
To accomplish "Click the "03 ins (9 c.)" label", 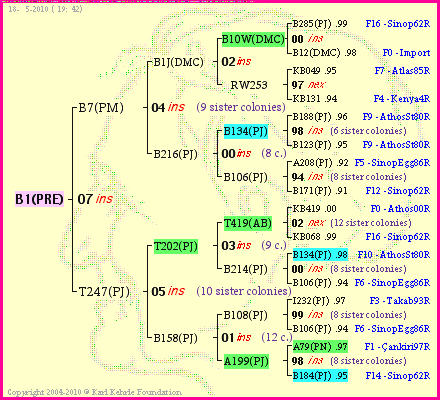I will pos(254,246).
